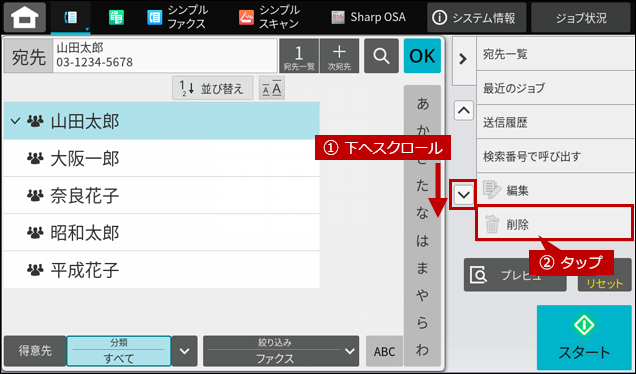Open the magnifier search icon
This screenshot has width=636, height=374.
(381, 56)
